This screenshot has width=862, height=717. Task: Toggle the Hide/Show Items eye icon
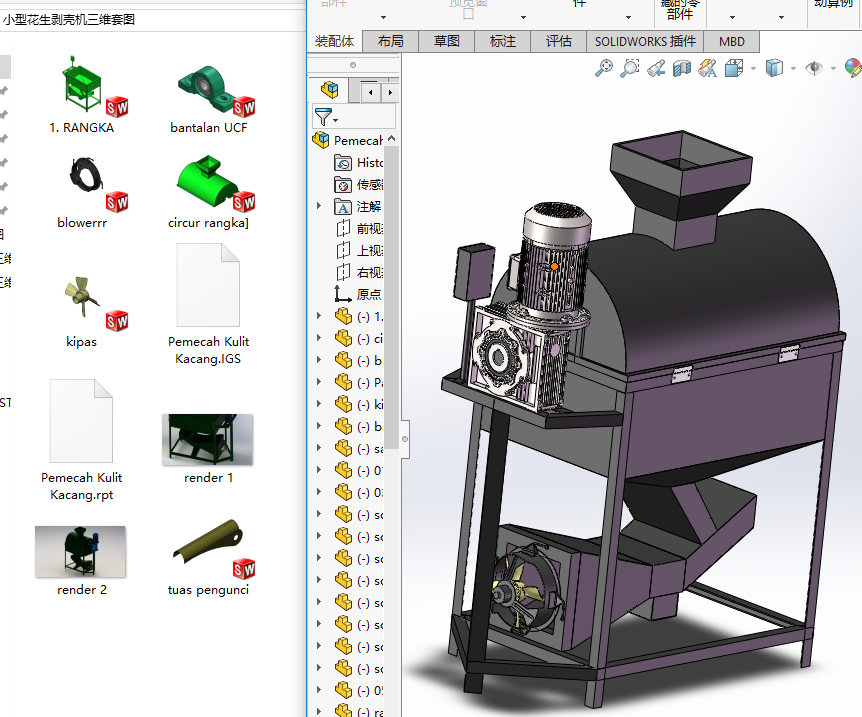click(815, 68)
